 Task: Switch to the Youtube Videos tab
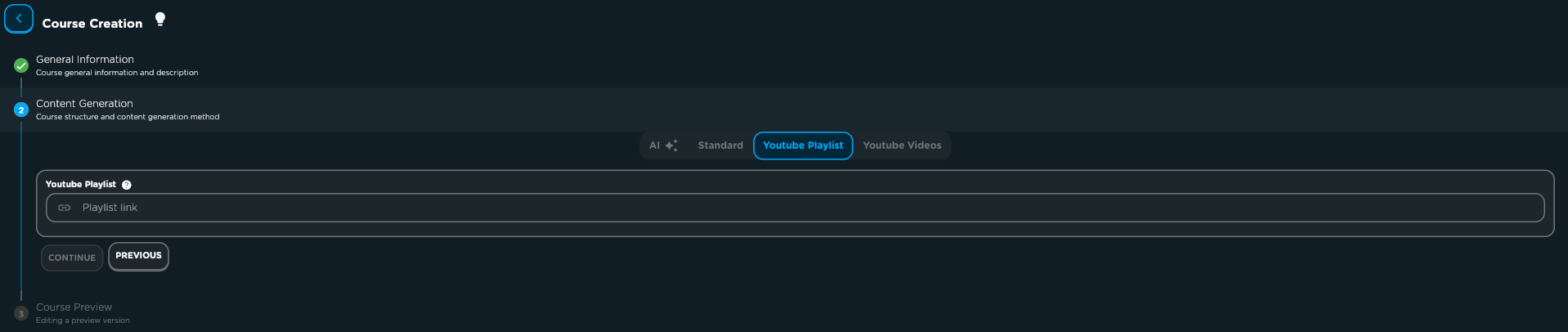901,146
